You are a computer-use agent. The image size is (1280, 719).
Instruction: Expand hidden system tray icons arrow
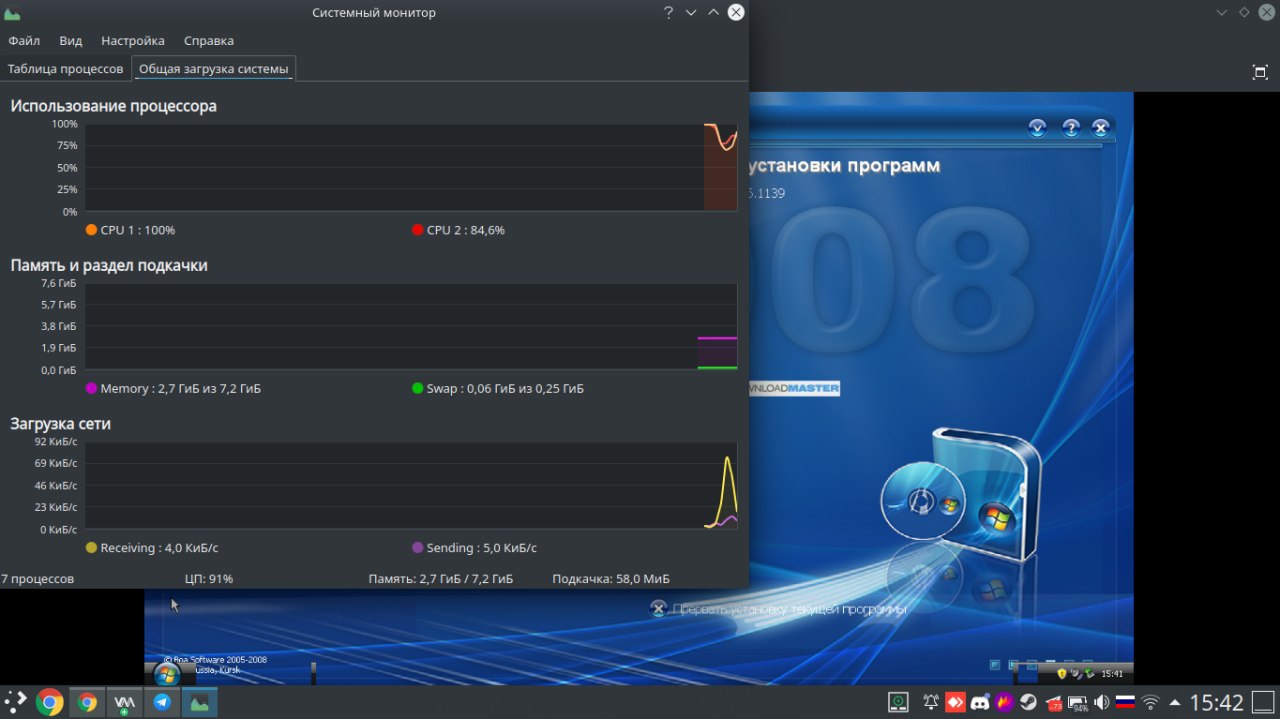pyautogui.click(x=1174, y=703)
